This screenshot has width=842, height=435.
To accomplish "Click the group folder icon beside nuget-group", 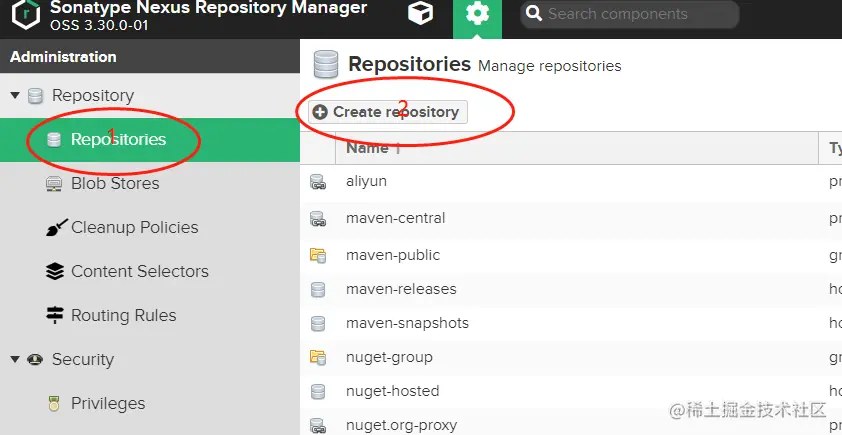I will 318,357.
